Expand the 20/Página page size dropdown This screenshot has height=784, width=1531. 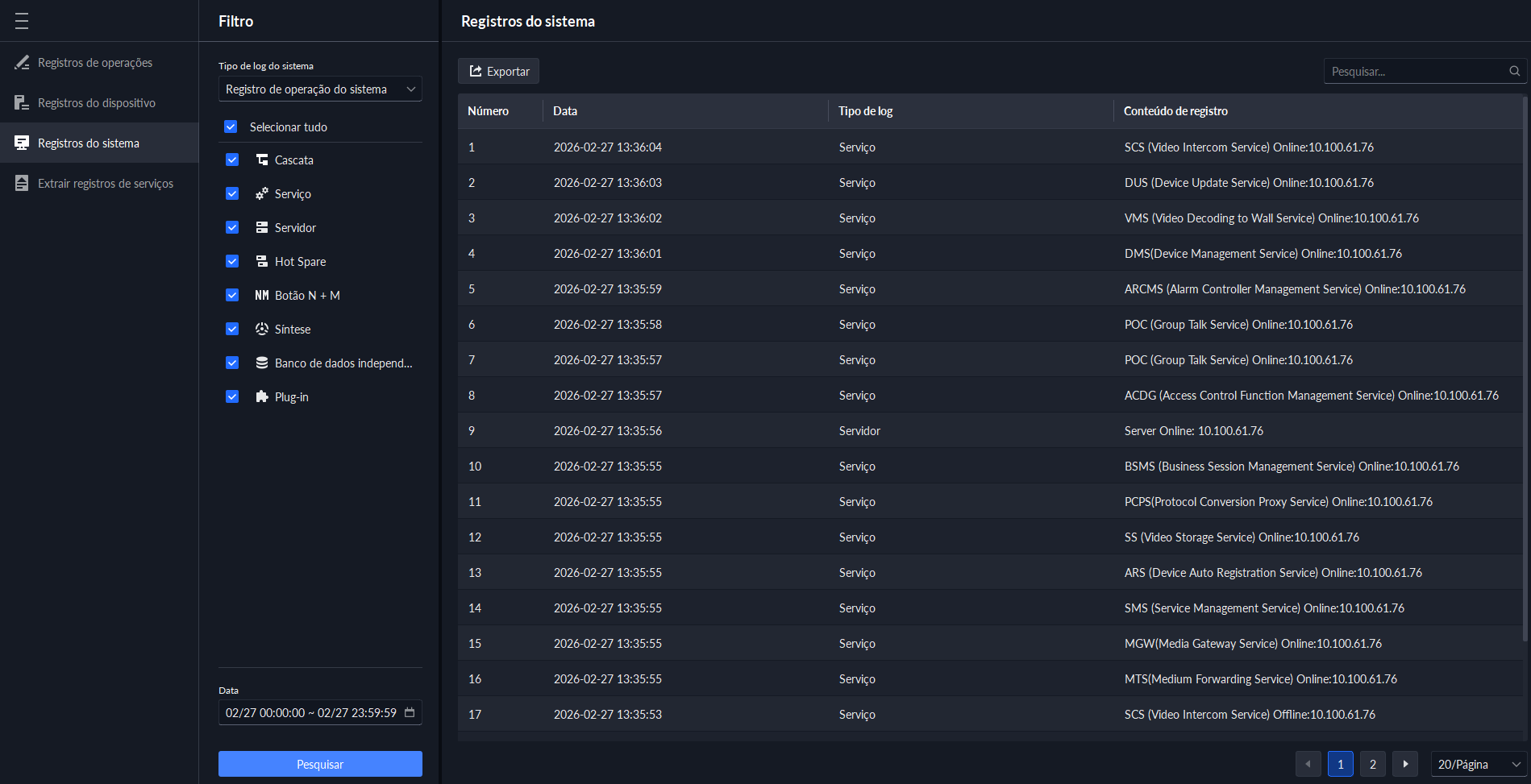point(1478,764)
